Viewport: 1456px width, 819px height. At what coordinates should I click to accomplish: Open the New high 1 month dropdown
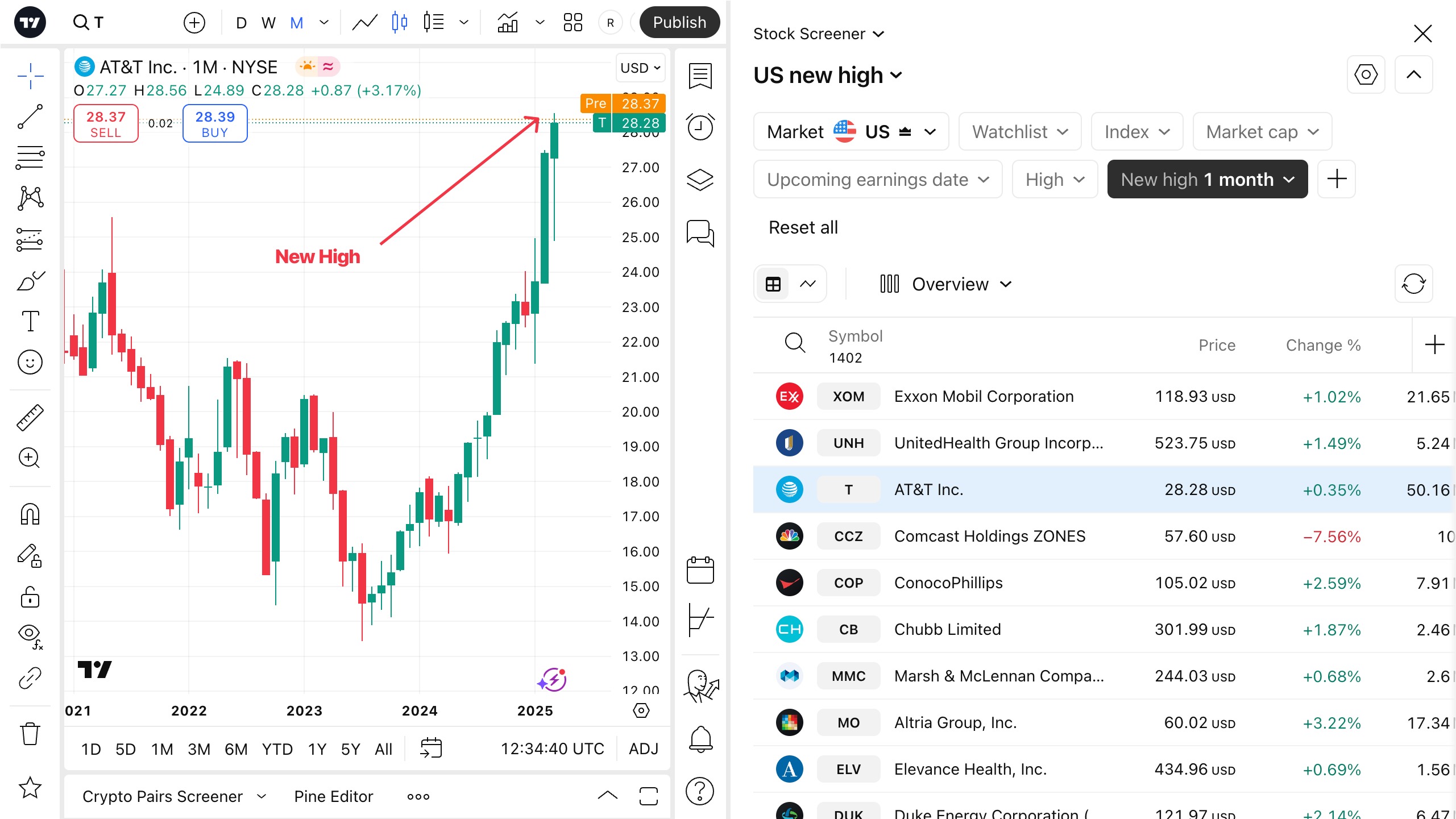coord(1207,180)
